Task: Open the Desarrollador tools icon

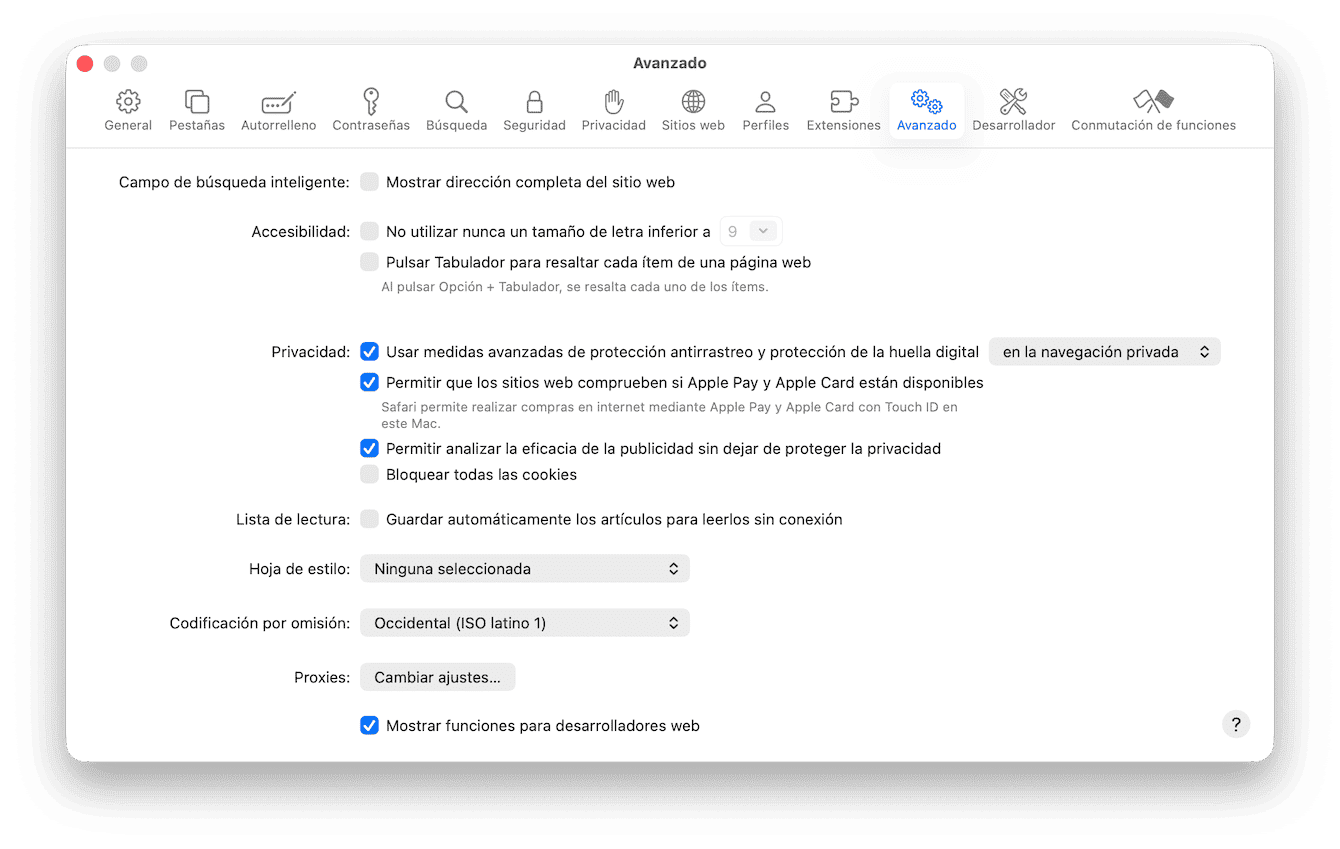Action: 1013,102
